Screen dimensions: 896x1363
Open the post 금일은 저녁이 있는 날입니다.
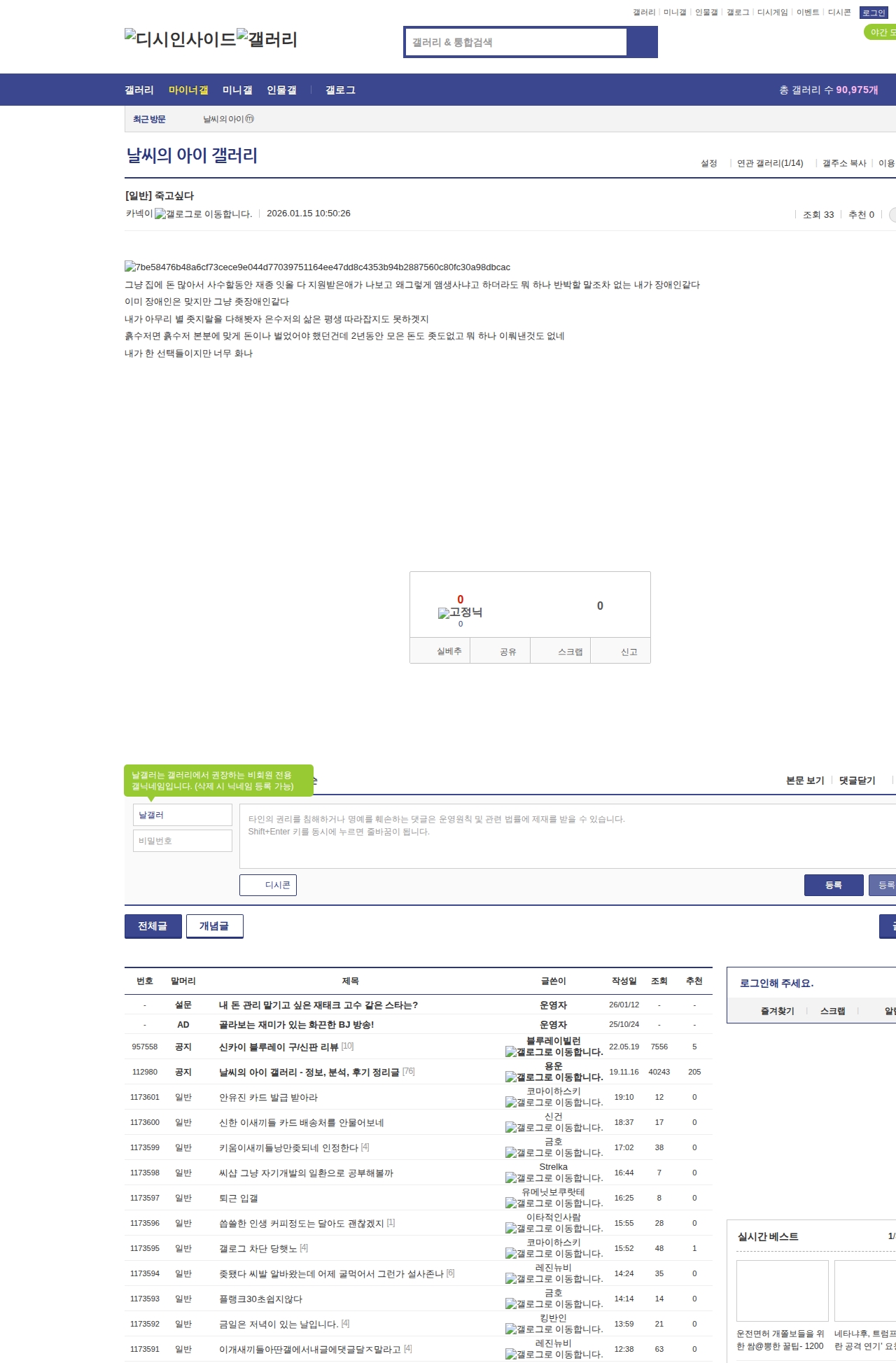pyautogui.click(x=279, y=1324)
